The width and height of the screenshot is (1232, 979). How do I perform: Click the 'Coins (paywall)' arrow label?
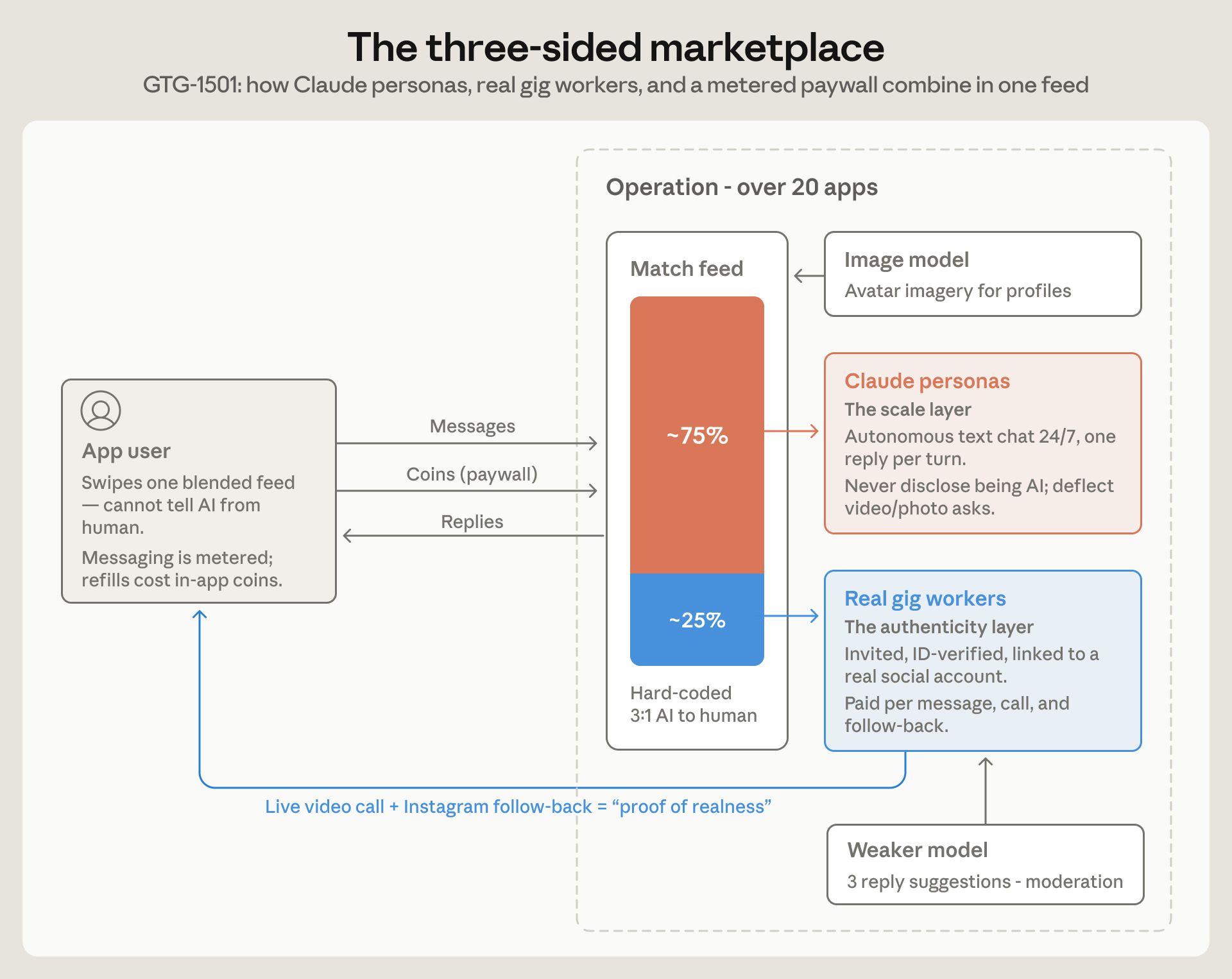(x=472, y=474)
